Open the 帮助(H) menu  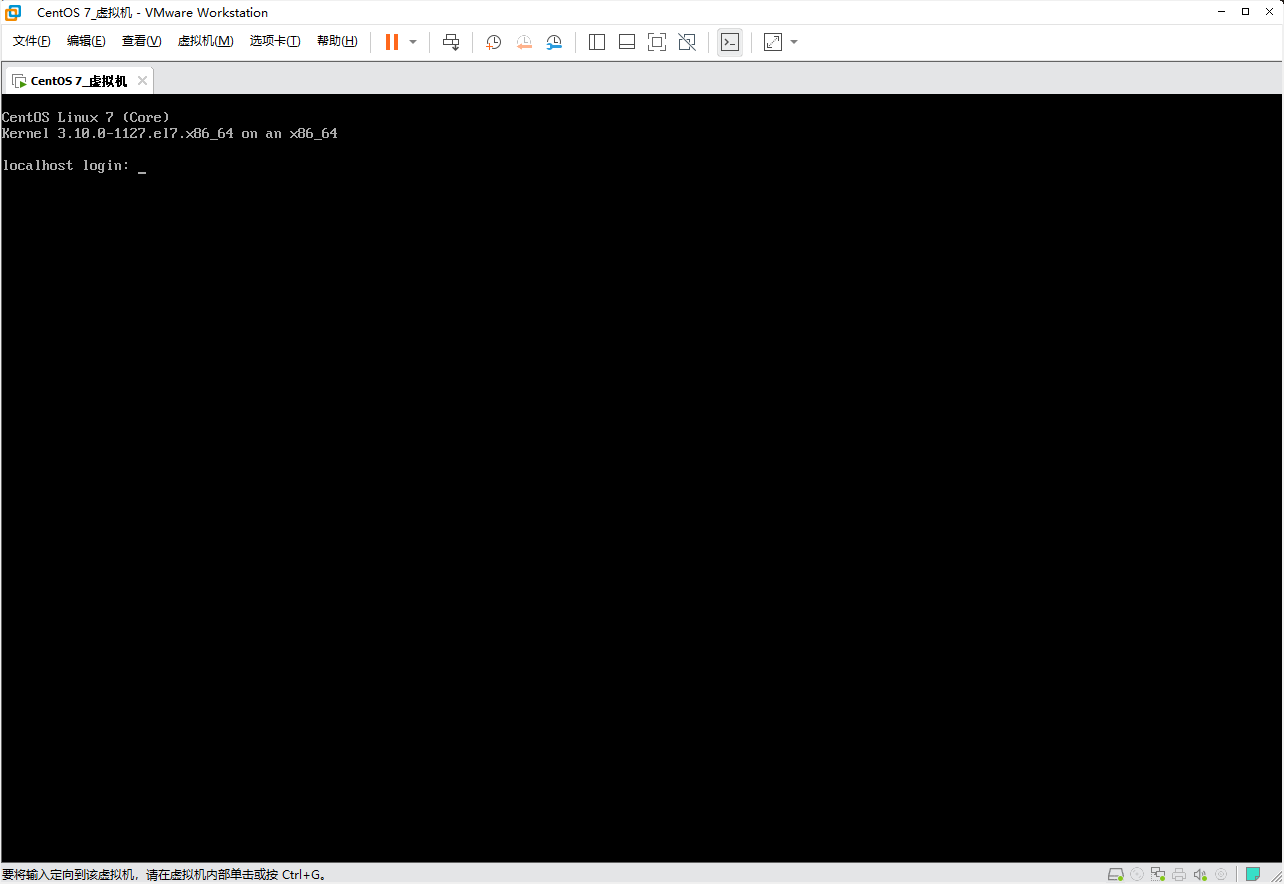pos(337,41)
